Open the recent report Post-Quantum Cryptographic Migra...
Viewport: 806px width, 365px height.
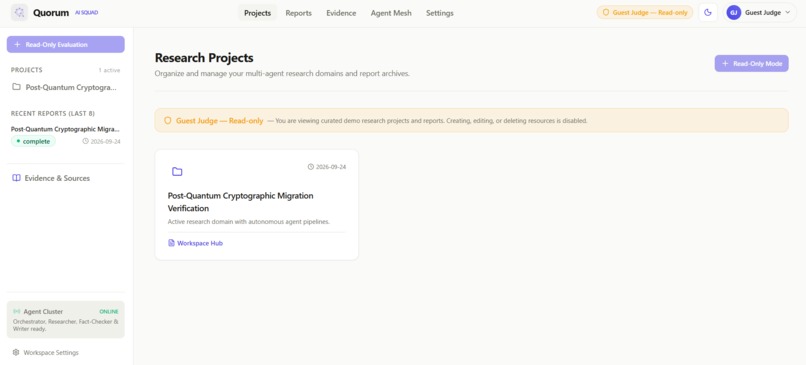pyautogui.click(x=65, y=129)
